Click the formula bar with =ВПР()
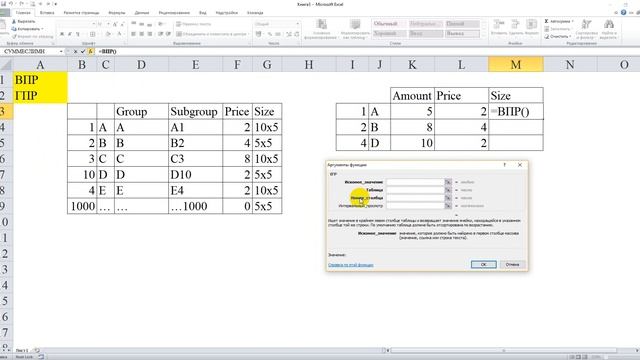640x360 pixels. (x=367, y=51)
